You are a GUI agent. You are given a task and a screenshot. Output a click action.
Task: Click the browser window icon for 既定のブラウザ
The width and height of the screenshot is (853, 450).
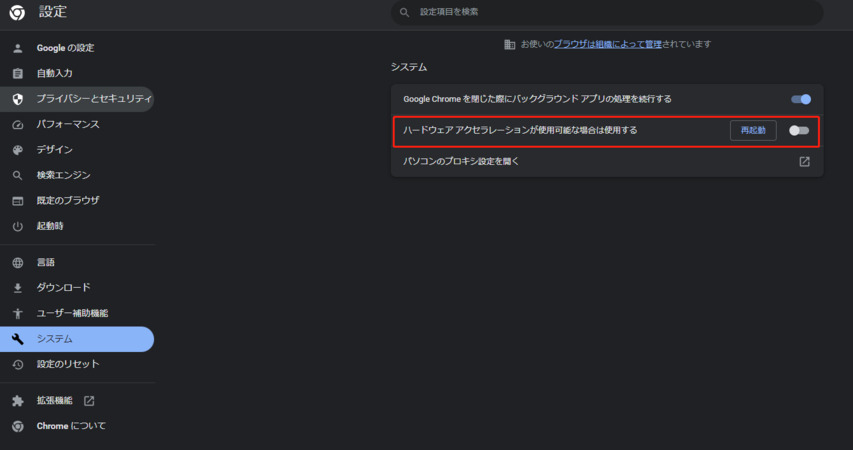[x=17, y=201]
